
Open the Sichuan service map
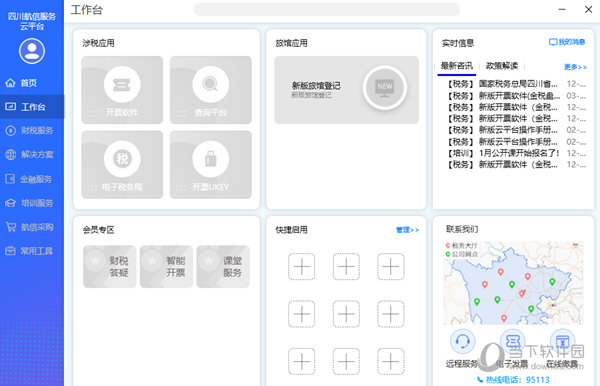coord(513,283)
